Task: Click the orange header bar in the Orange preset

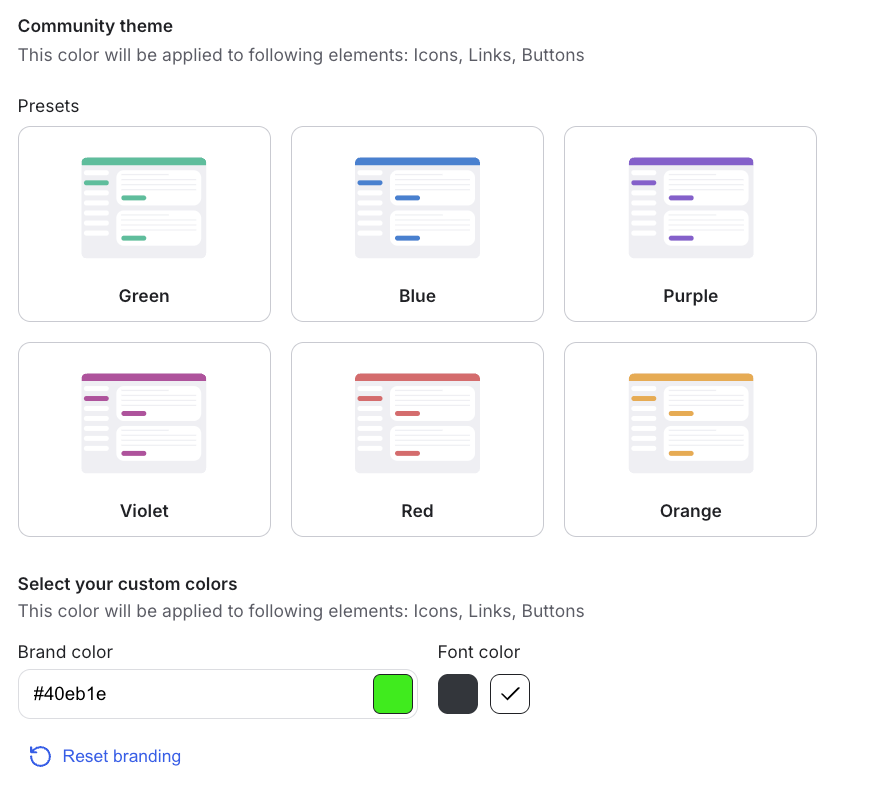Action: (x=690, y=375)
